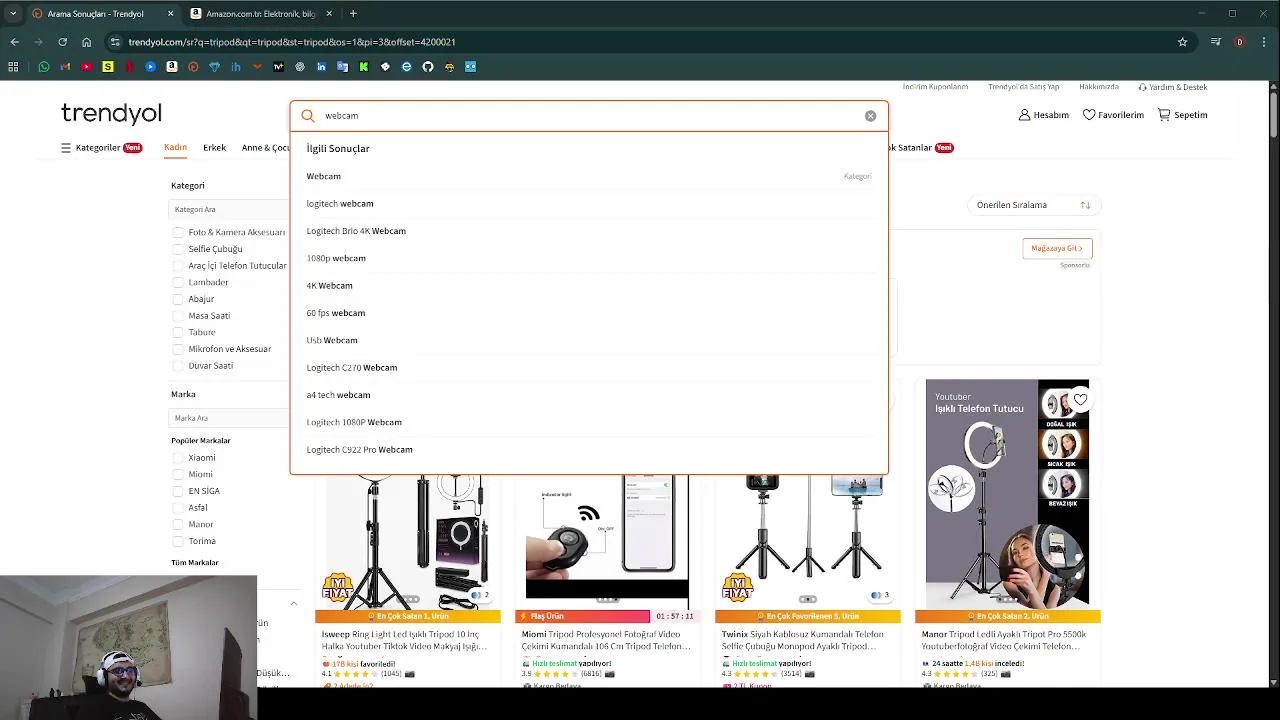Open the GitHub bookmark icon

[428, 67]
